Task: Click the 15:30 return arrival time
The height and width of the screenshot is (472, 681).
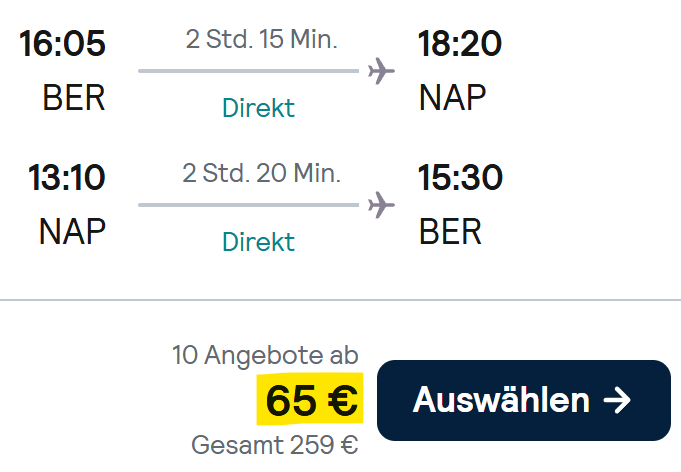Action: [460, 178]
